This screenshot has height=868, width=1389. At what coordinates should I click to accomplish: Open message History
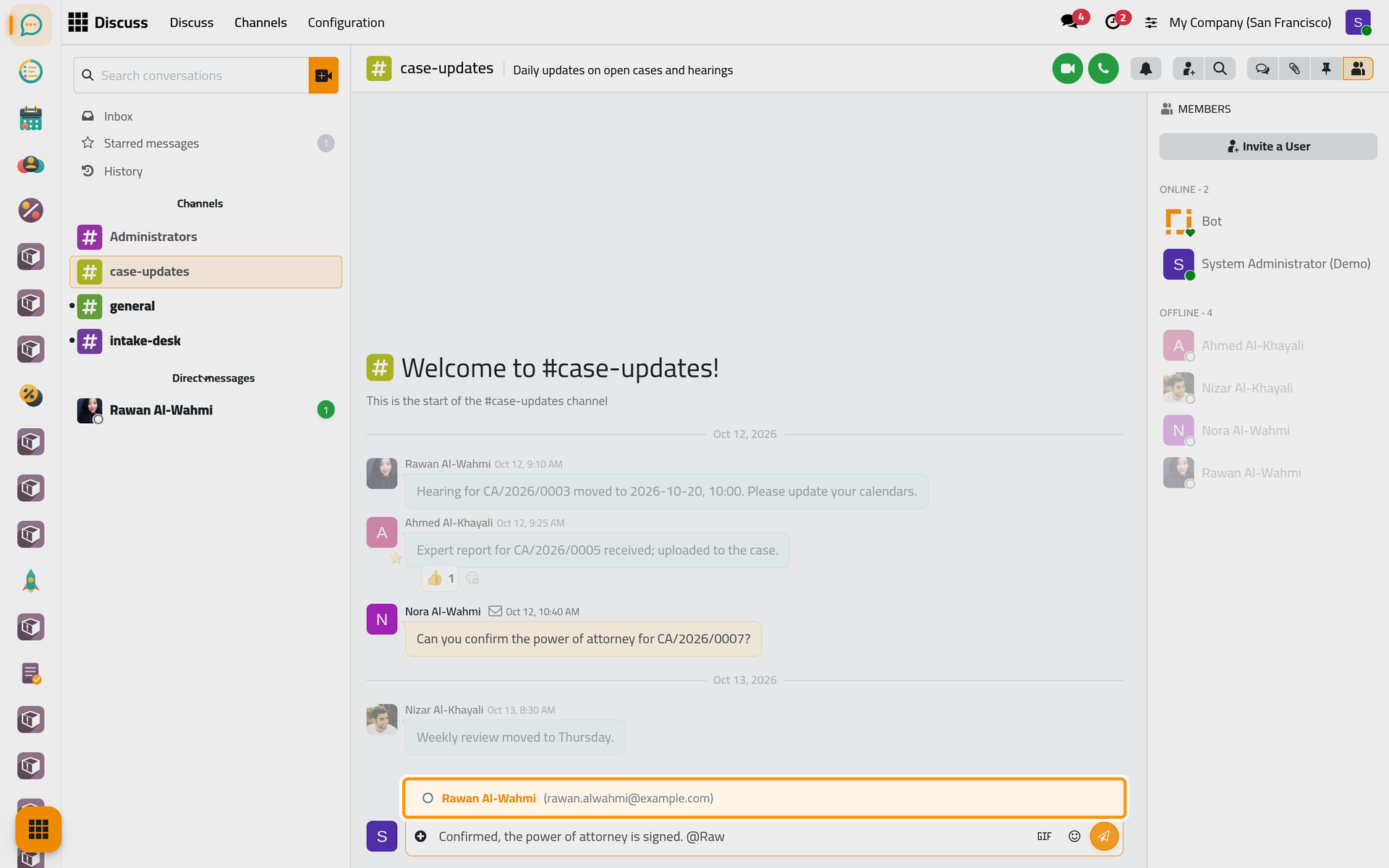coord(205,171)
